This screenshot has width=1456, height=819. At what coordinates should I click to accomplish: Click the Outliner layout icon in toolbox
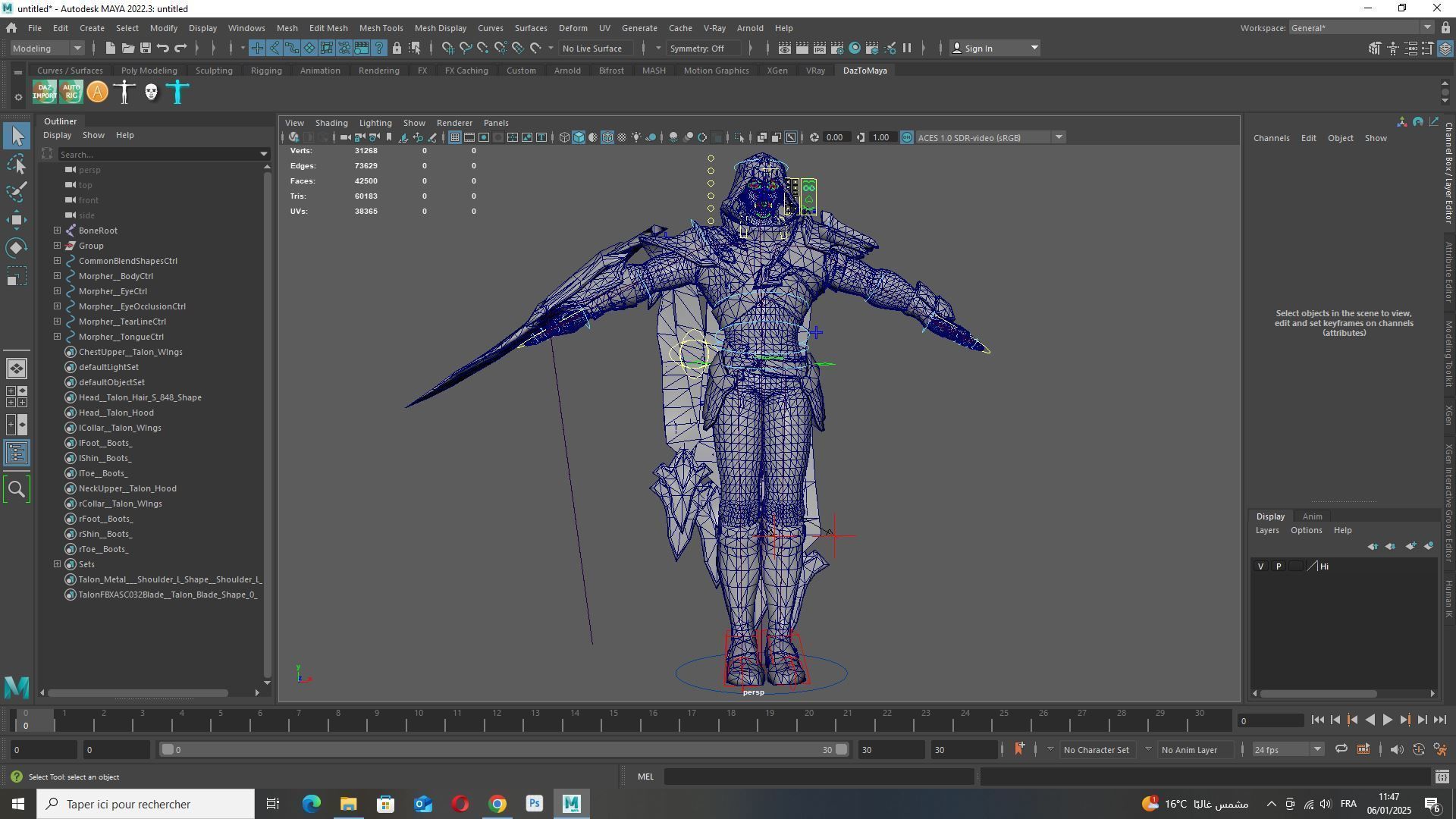click(x=17, y=453)
